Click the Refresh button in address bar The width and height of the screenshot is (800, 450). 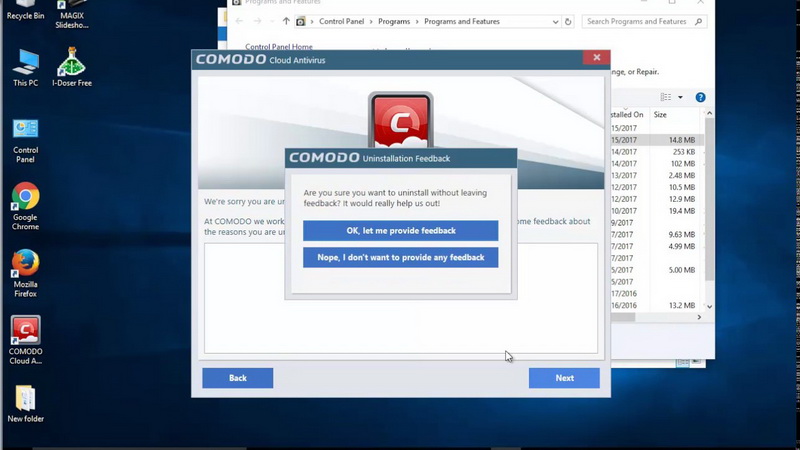568,21
